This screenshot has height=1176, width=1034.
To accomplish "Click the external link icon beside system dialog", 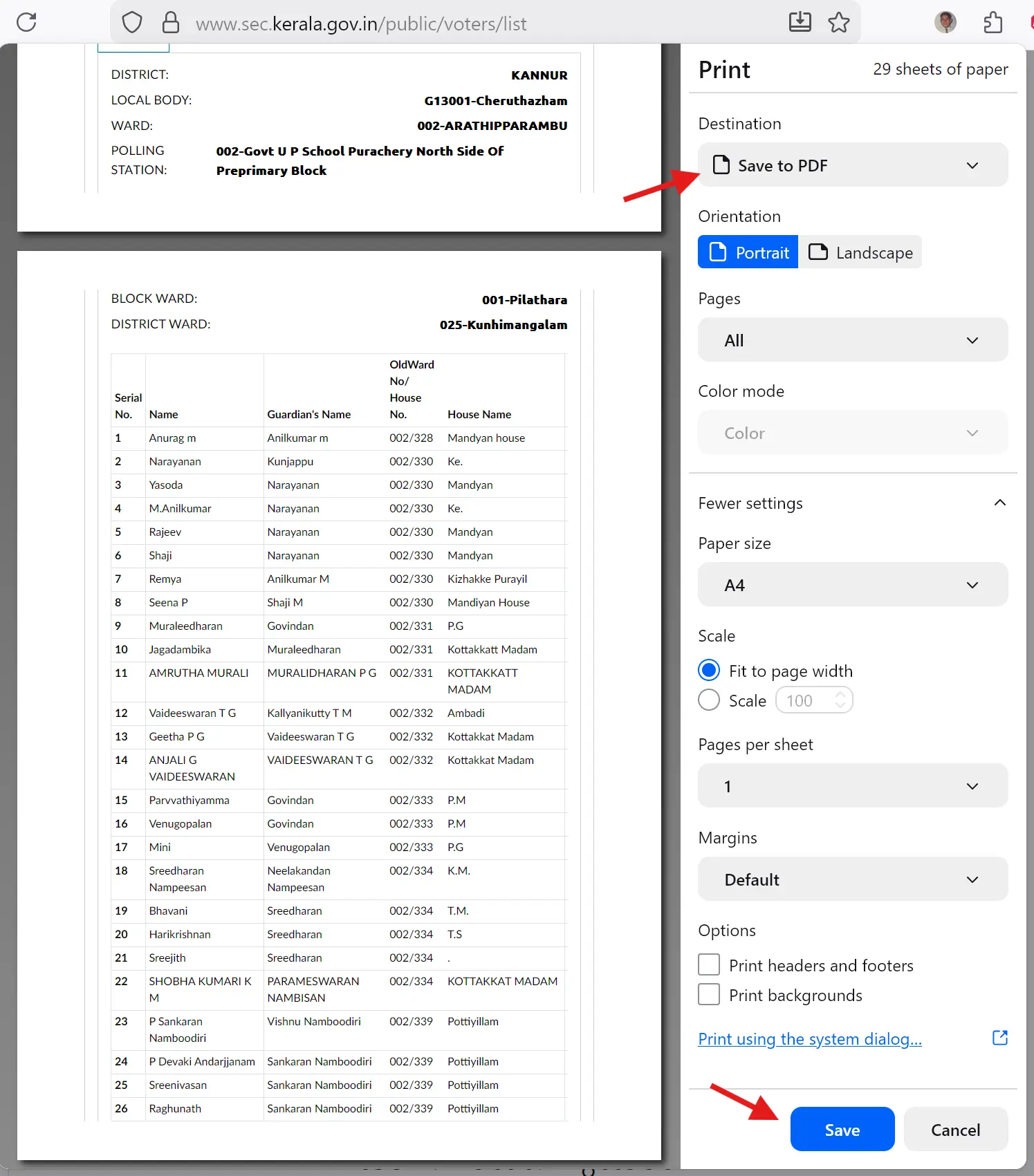I will tap(1000, 1038).
